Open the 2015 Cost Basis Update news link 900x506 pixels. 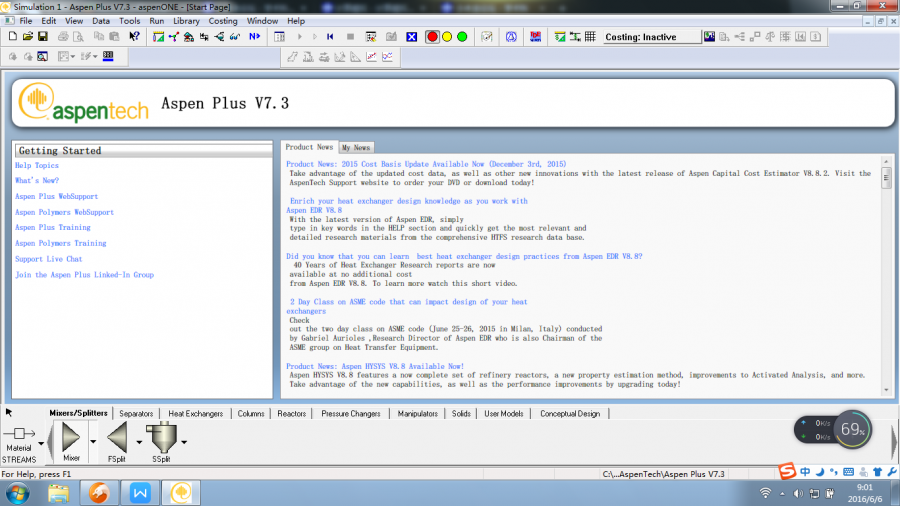(x=426, y=164)
